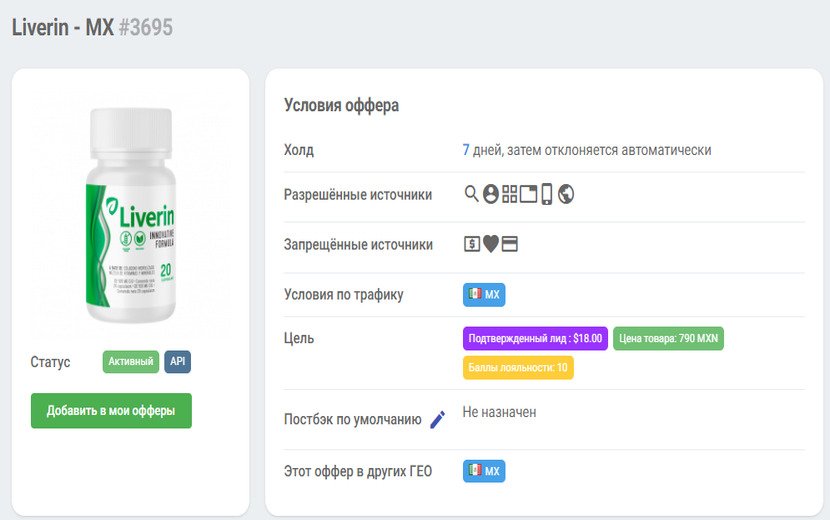Click the account/person source icon

pos(490,194)
